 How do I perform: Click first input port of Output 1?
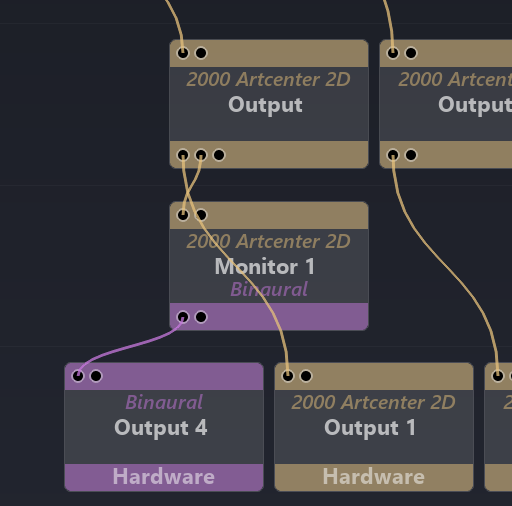[x=288, y=376]
